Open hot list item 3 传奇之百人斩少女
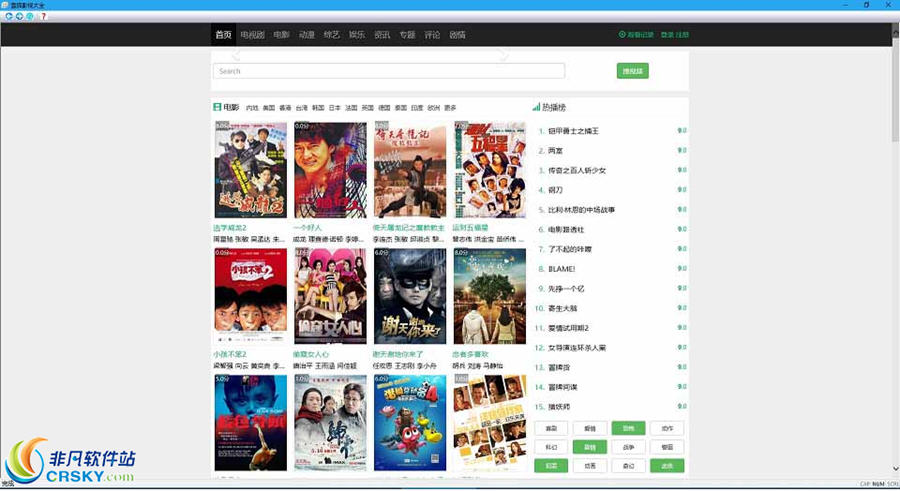The height and width of the screenshot is (491, 900). pos(577,171)
